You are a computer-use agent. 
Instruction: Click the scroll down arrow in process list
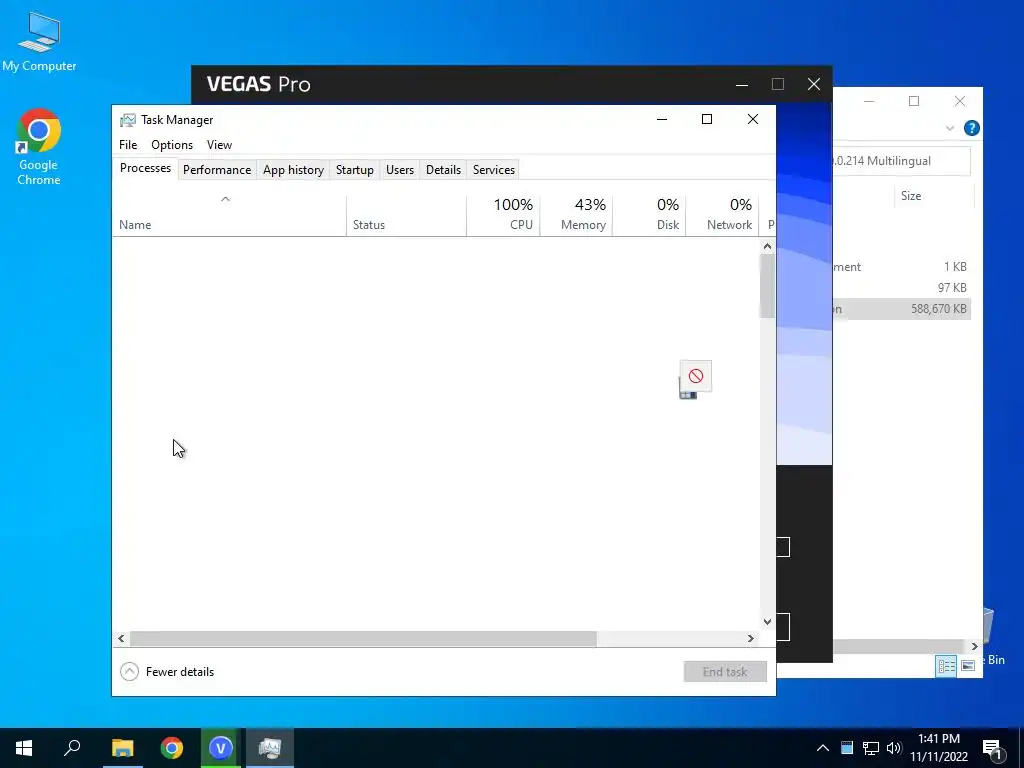tap(767, 622)
